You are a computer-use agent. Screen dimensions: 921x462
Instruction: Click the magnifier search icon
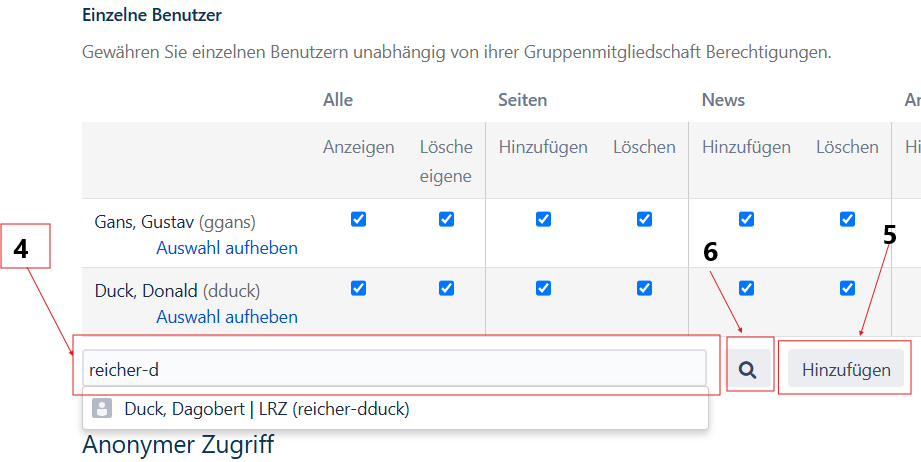(747, 370)
